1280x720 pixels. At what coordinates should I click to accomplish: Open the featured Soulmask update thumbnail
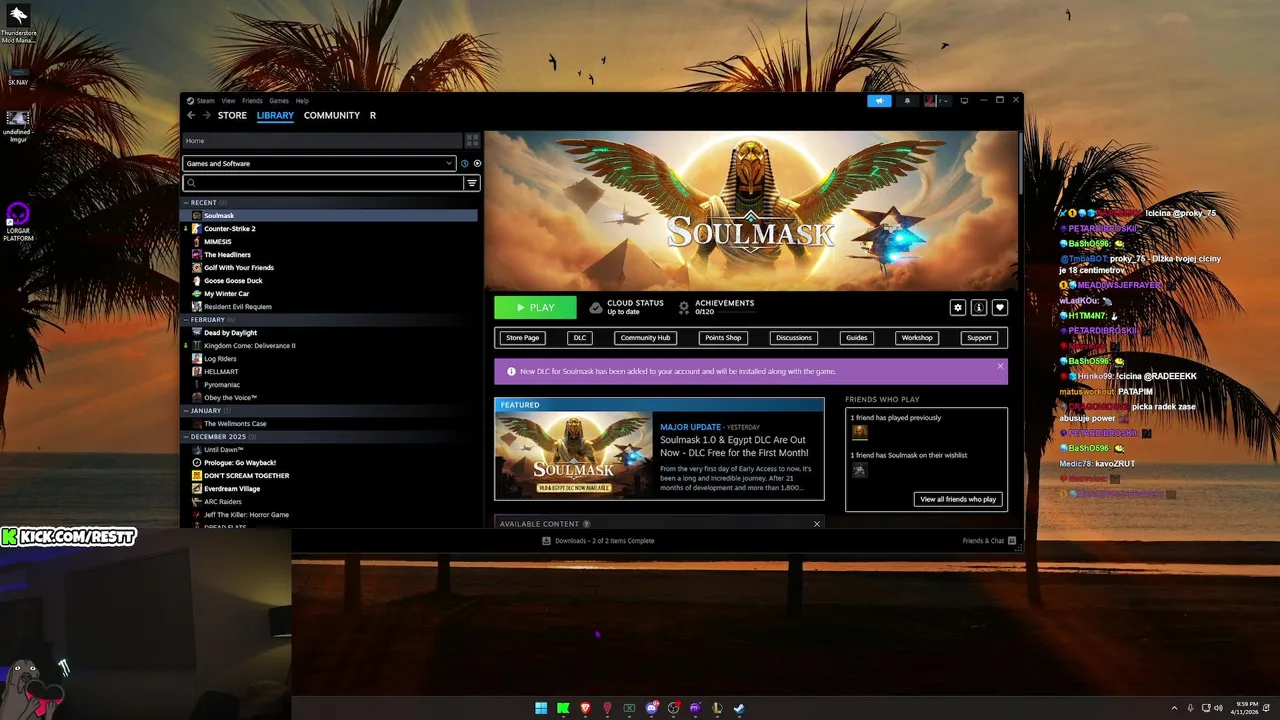(574, 455)
